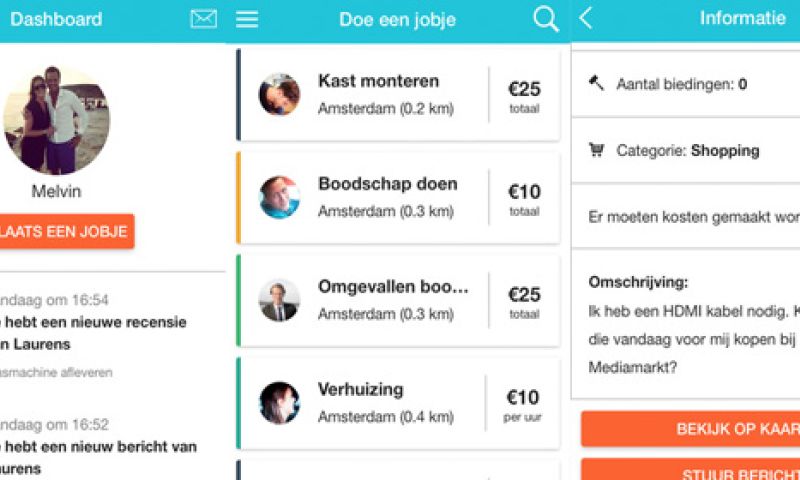Image resolution: width=800 pixels, height=480 pixels.
Task: Open the Kast monteren job
Action: pos(392,94)
